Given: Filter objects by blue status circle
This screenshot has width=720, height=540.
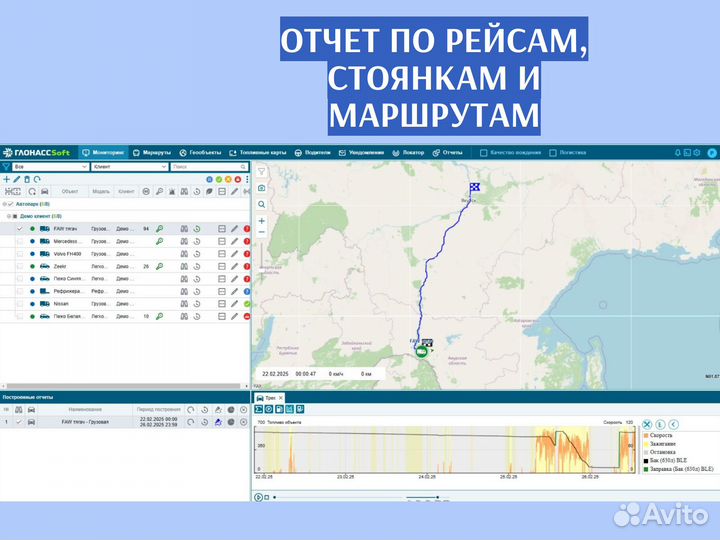Looking at the screenshot, I should tap(209, 180).
